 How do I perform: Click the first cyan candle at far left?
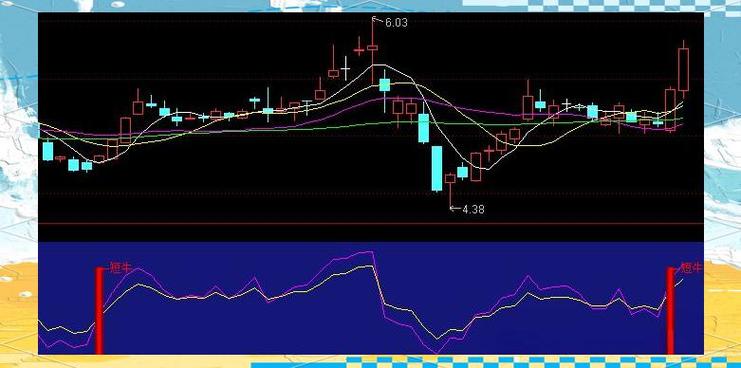[x=48, y=151]
